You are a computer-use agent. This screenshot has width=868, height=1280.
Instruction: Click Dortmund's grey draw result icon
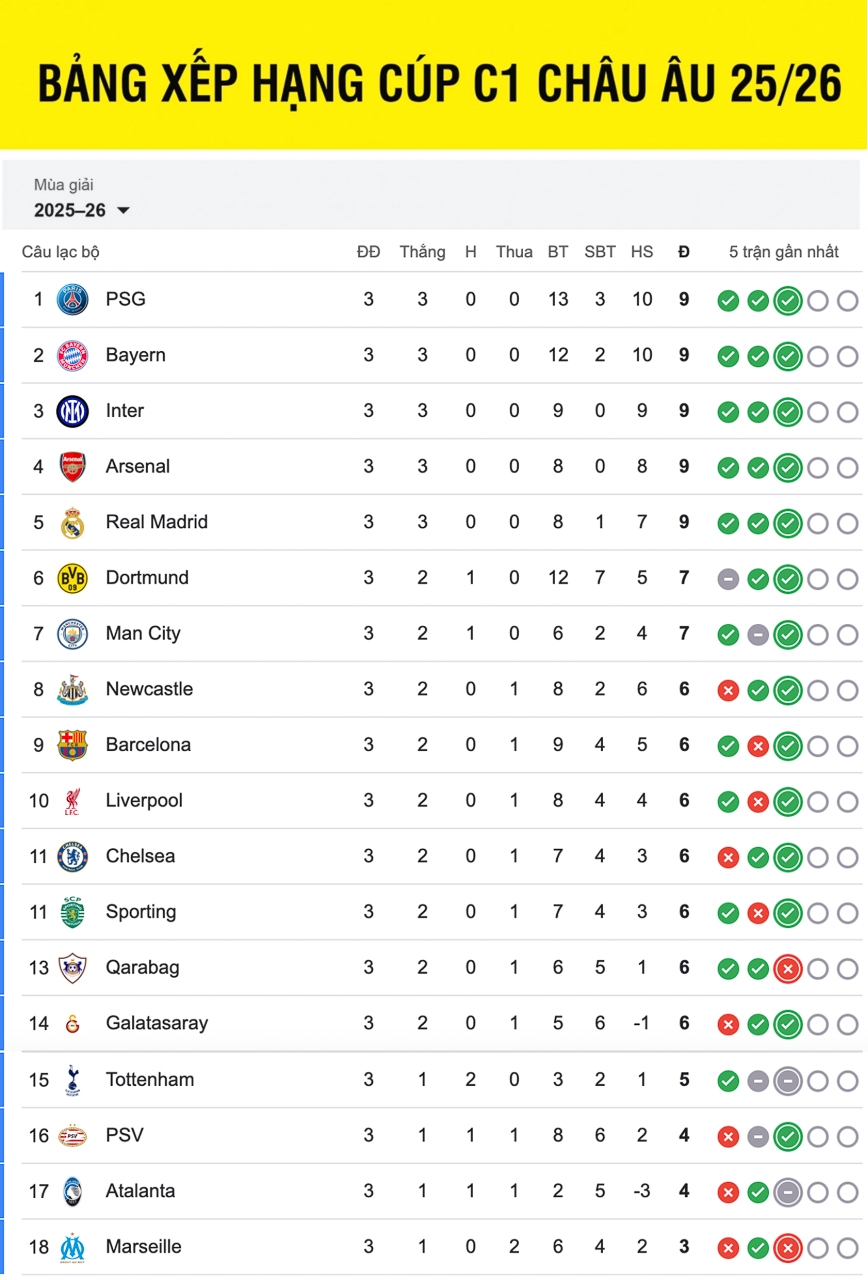coord(728,579)
